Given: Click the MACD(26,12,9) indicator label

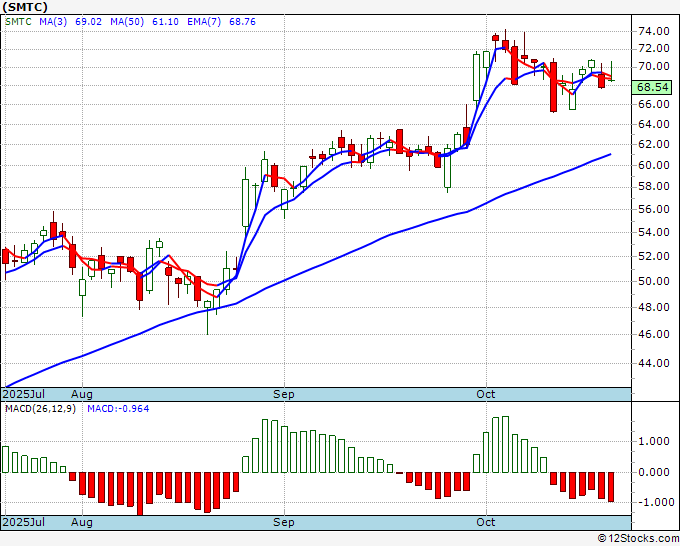Looking at the screenshot, I should (x=40, y=409).
